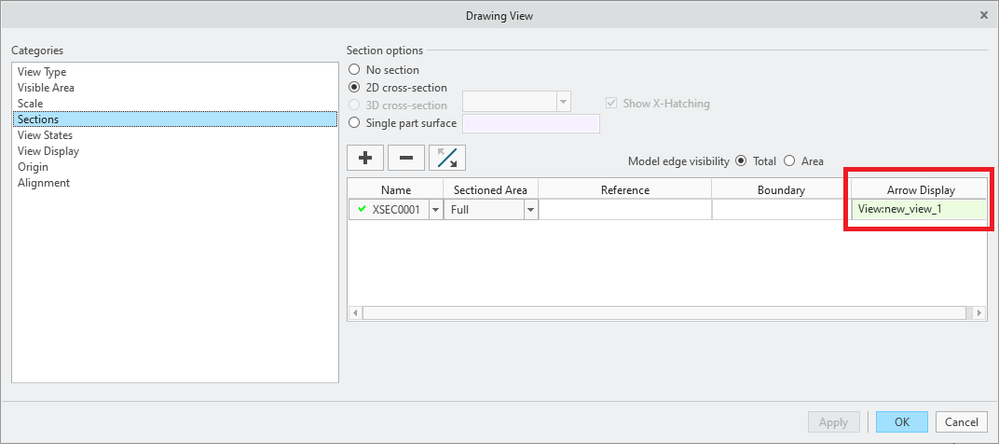Screen dimensions: 999x444
Task: Select the View Display category
Action: [x=48, y=151]
